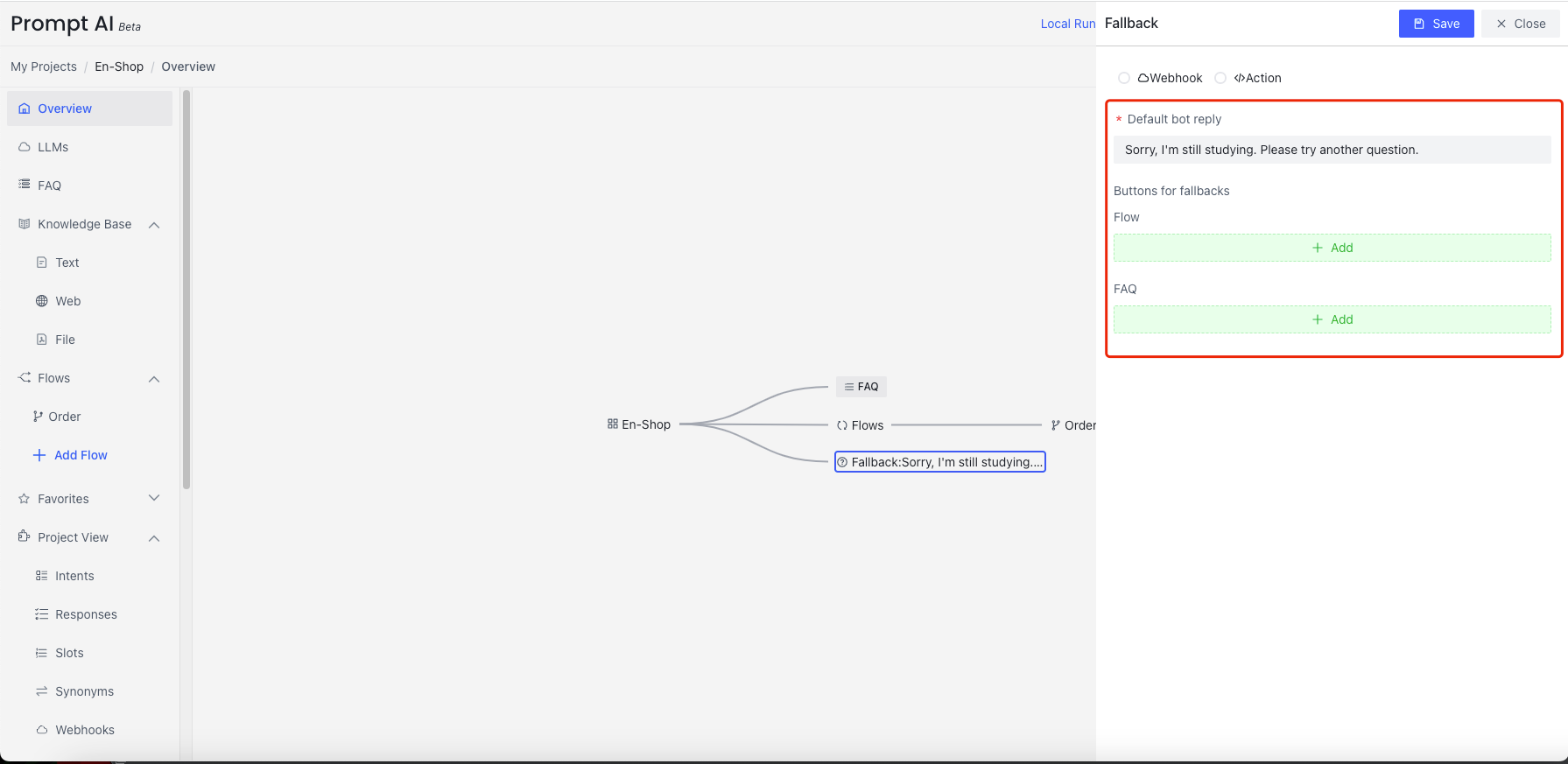The height and width of the screenshot is (764, 1568).
Task: Click the Slots icon
Action: [42, 653]
